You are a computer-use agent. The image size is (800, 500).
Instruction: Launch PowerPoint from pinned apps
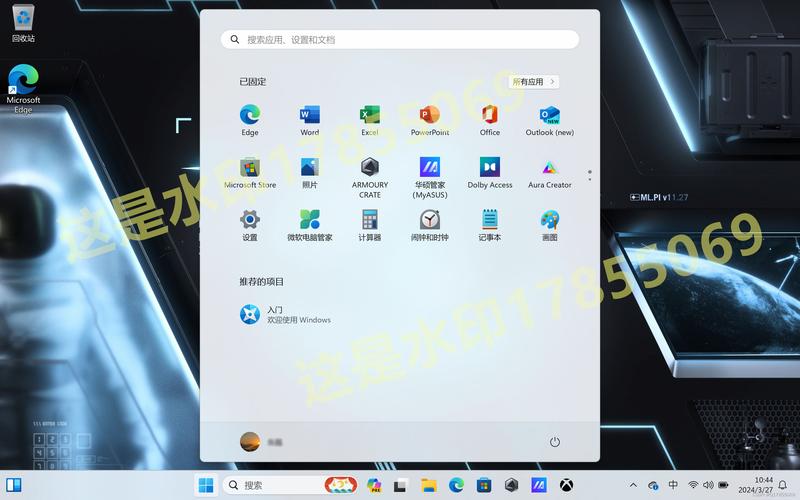click(x=430, y=120)
